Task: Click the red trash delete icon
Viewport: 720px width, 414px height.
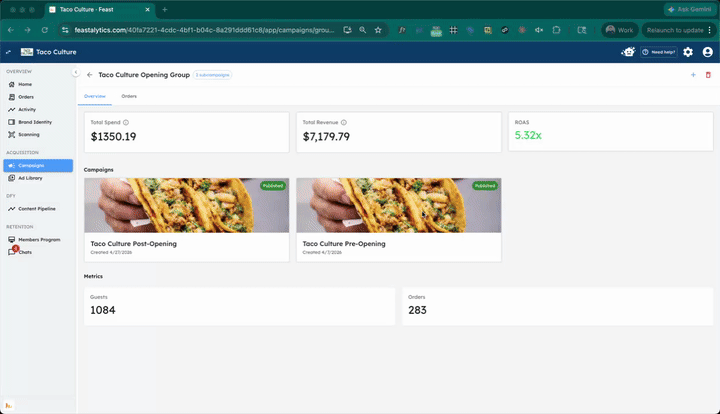Action: 708,75
